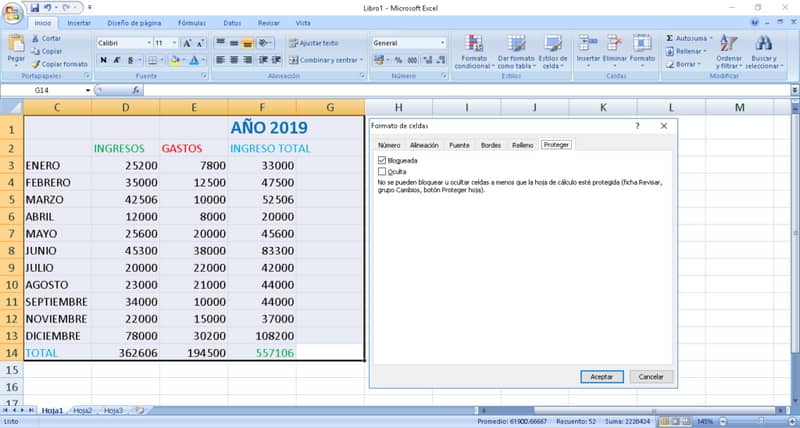Undo the last action
Screen dimensions: 800x428
click(x=47, y=8)
